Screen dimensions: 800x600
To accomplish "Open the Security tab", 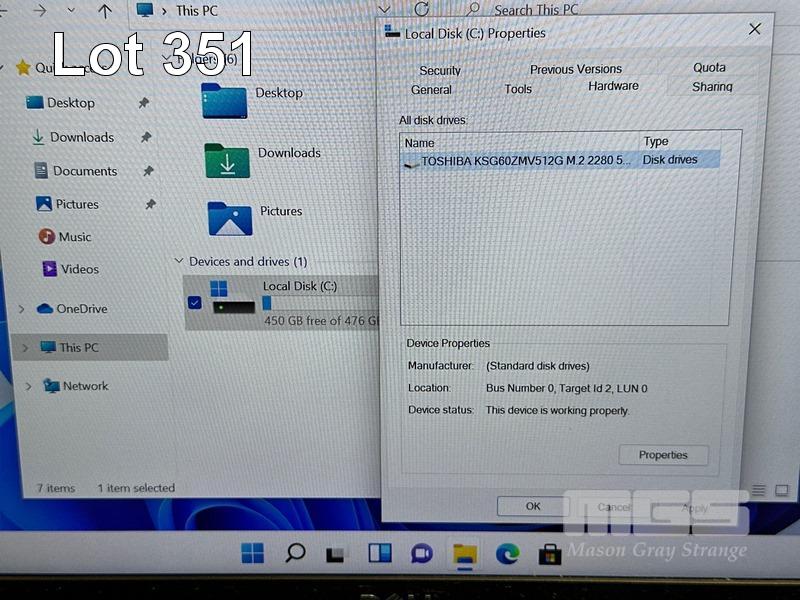I will pos(440,71).
